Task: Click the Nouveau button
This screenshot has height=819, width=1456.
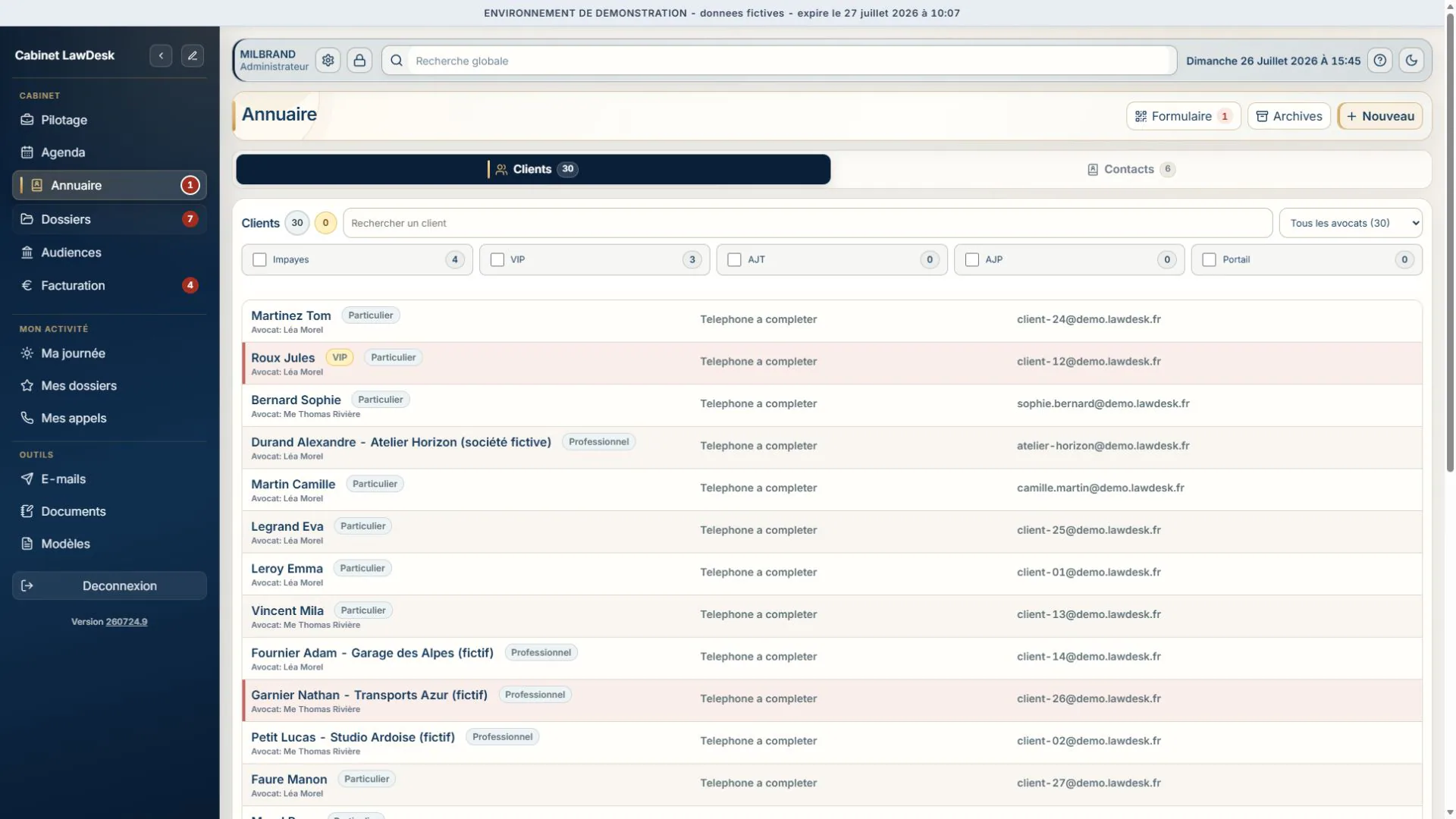Action: (1380, 116)
